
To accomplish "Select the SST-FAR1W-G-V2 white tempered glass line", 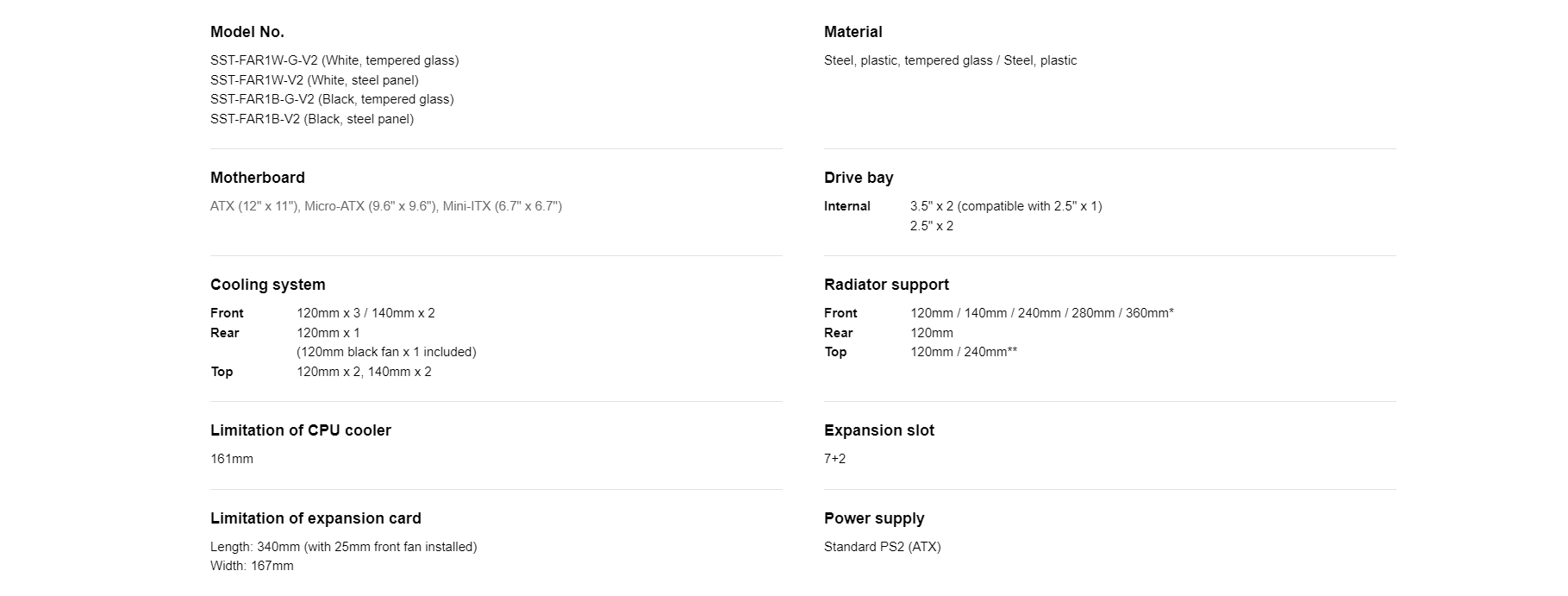I will pyautogui.click(x=334, y=60).
